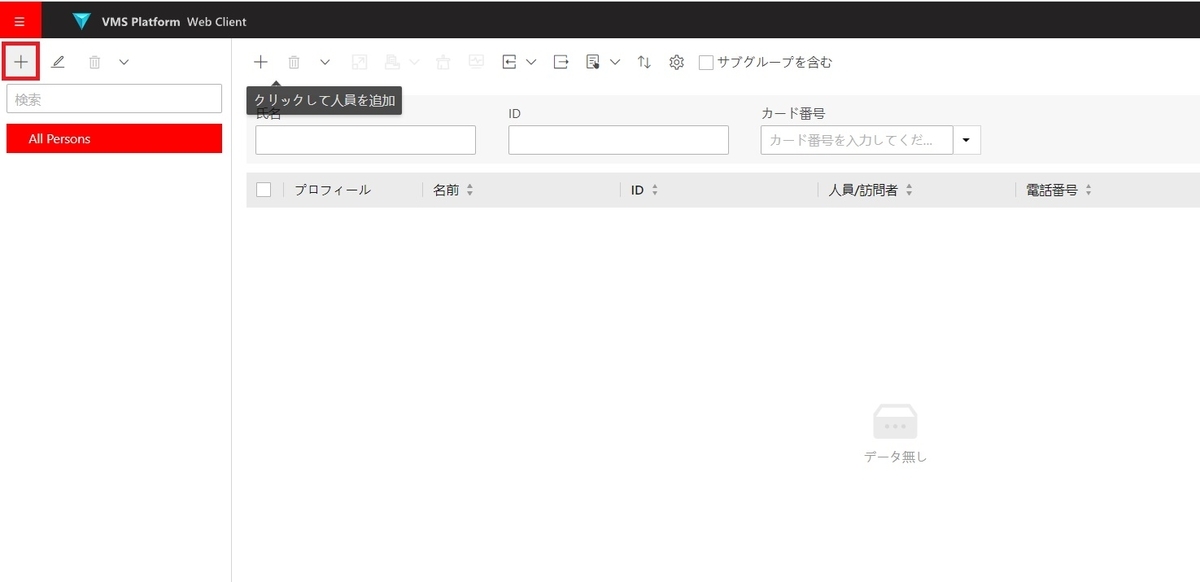
Task: Select the All Persons group
Action: (x=113, y=138)
